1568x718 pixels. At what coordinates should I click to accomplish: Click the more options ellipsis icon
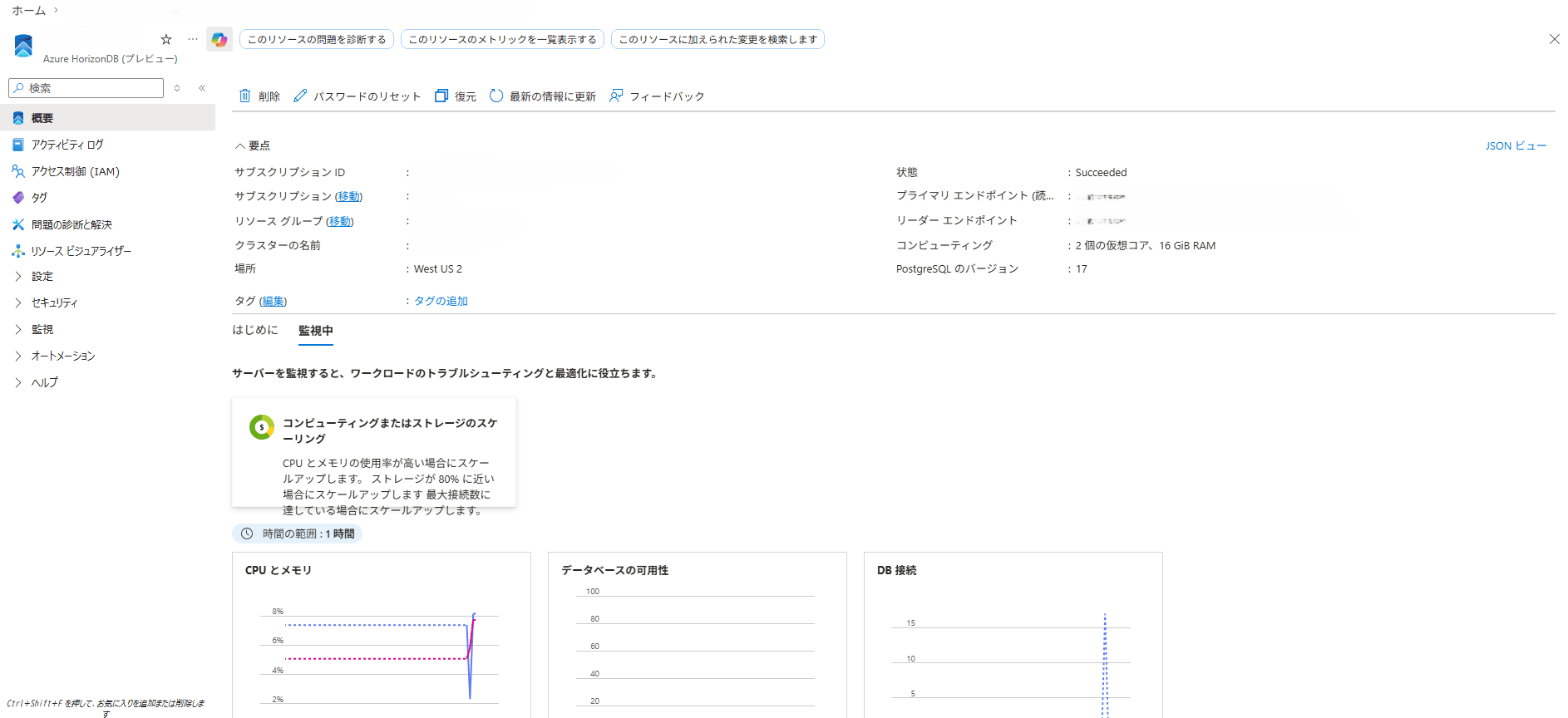coord(193,39)
